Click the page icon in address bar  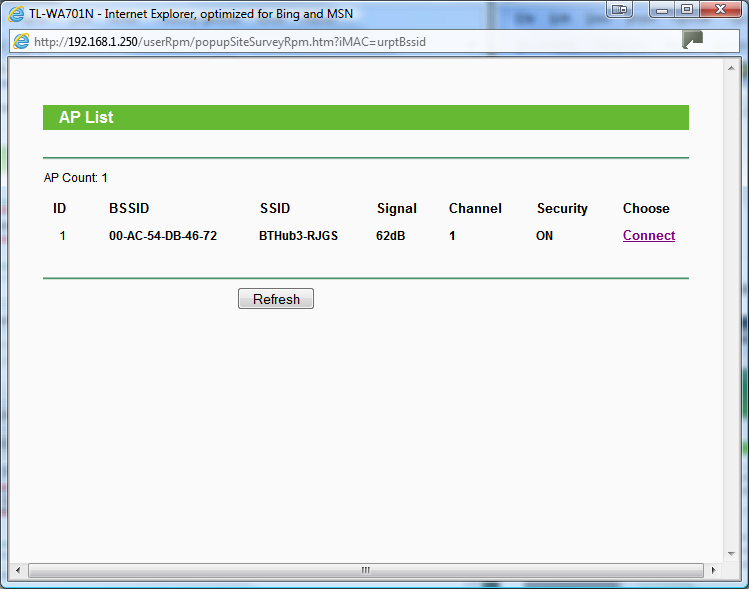[21, 42]
